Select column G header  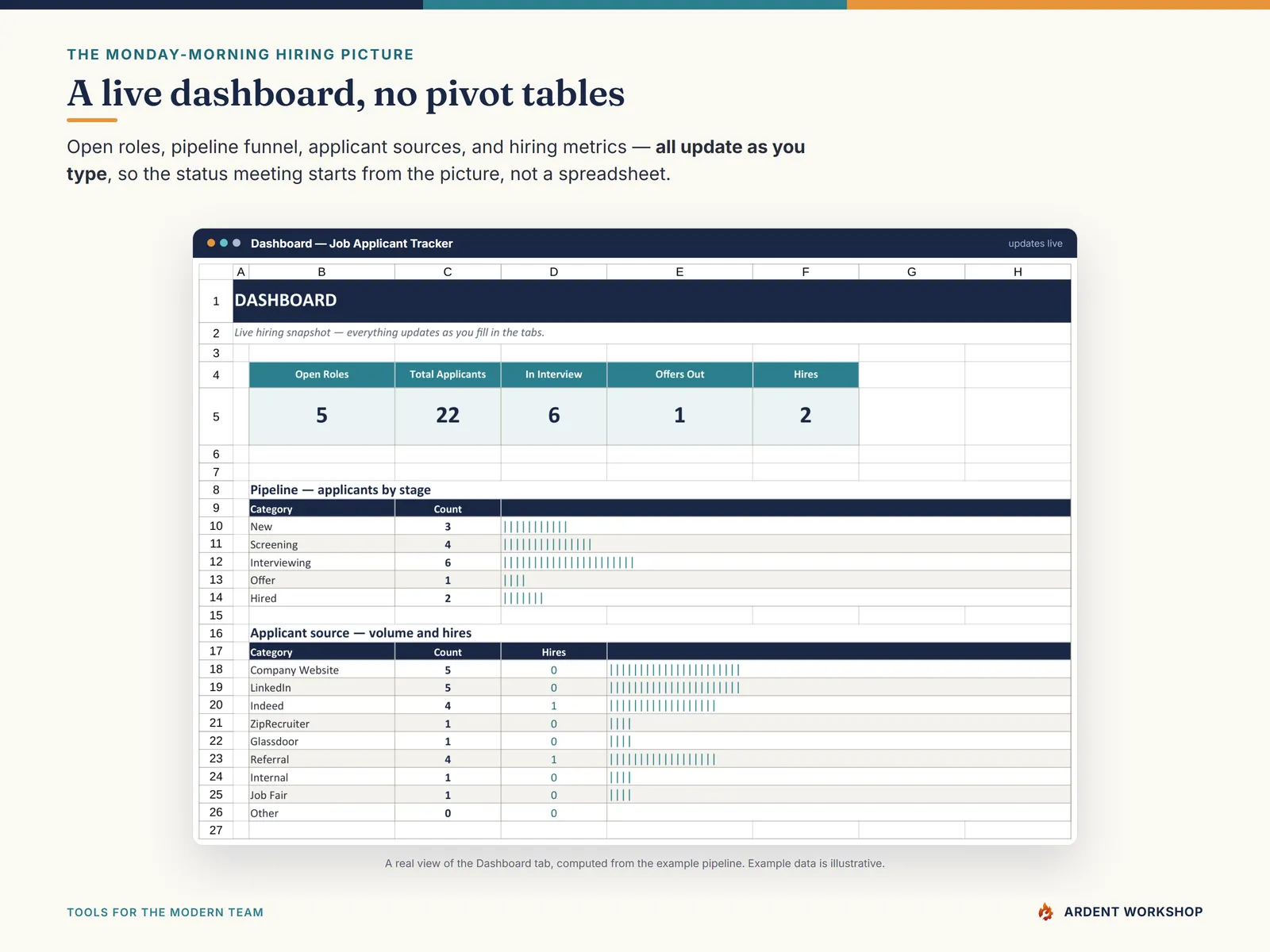point(912,271)
